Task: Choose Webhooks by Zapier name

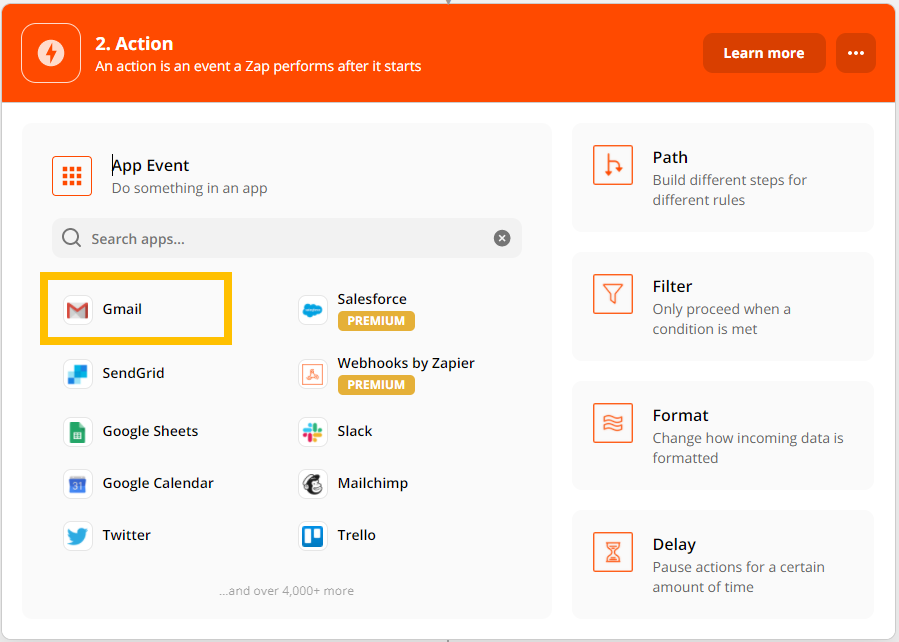Action: [406, 363]
